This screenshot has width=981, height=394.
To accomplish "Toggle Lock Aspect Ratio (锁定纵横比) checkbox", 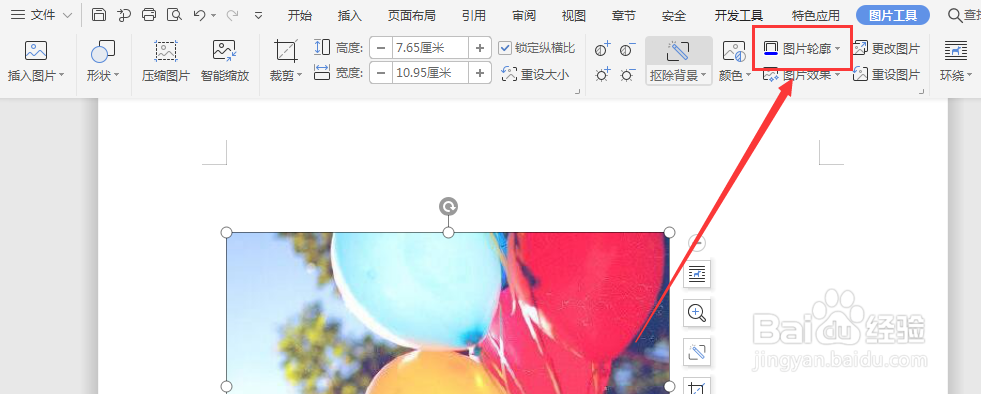I will [x=505, y=48].
